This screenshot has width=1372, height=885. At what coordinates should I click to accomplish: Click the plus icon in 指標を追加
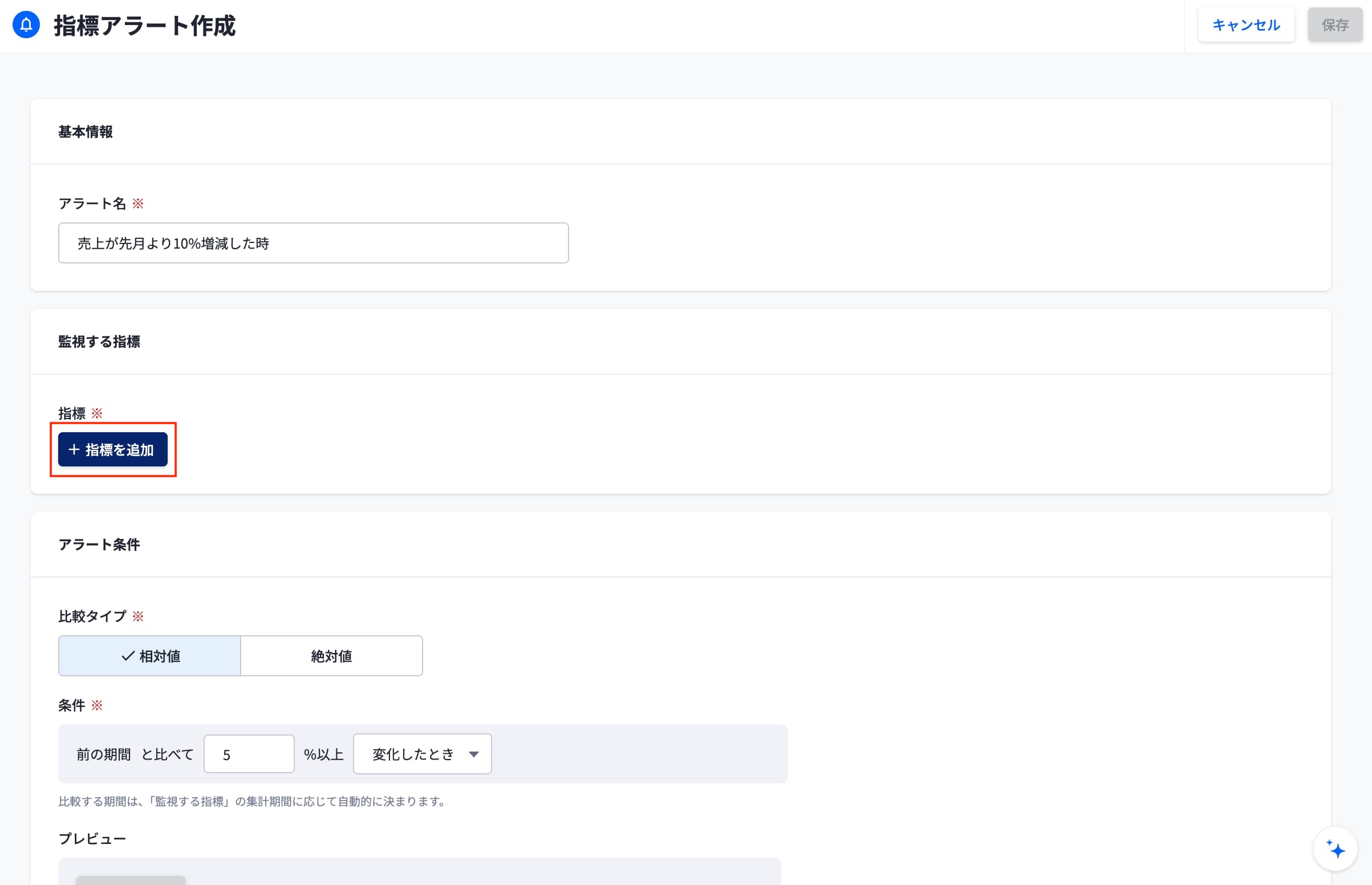74,449
